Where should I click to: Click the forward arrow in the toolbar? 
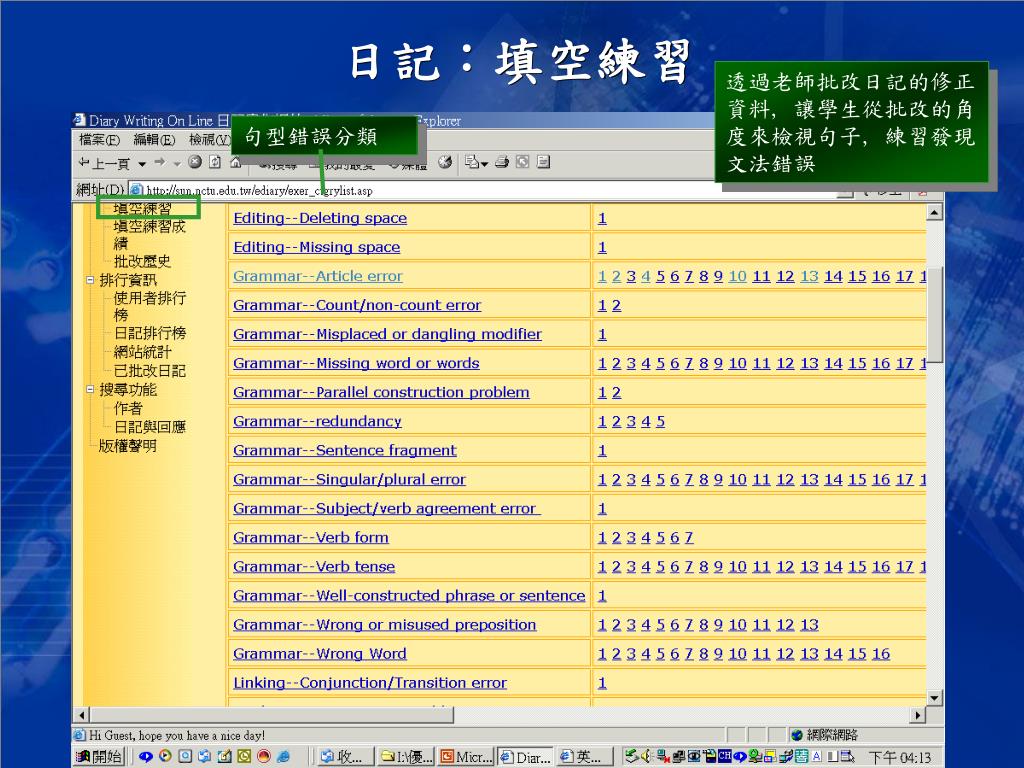point(160,162)
